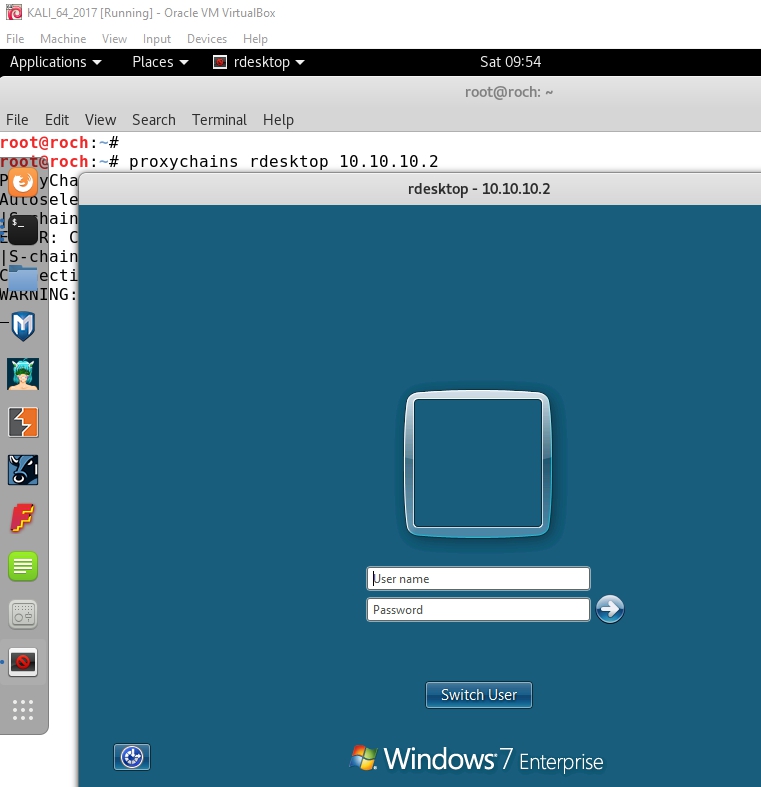This screenshot has width=761, height=787.
Task: Open the Applications menu
Action: (x=55, y=62)
